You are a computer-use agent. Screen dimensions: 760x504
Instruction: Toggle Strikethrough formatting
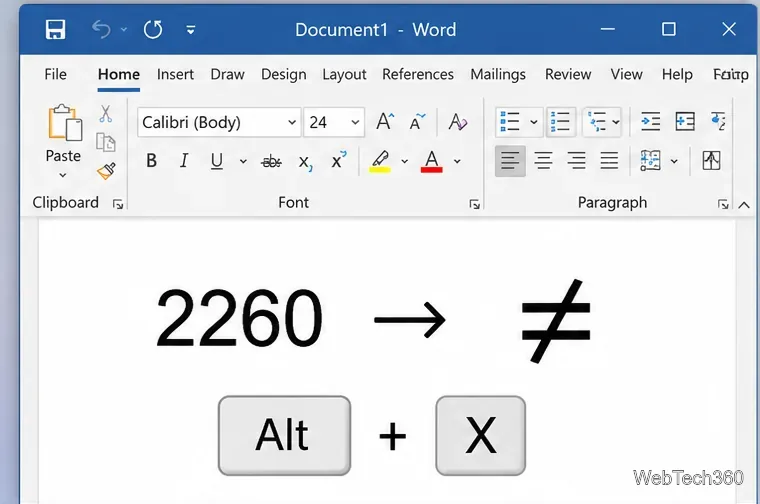(x=271, y=161)
